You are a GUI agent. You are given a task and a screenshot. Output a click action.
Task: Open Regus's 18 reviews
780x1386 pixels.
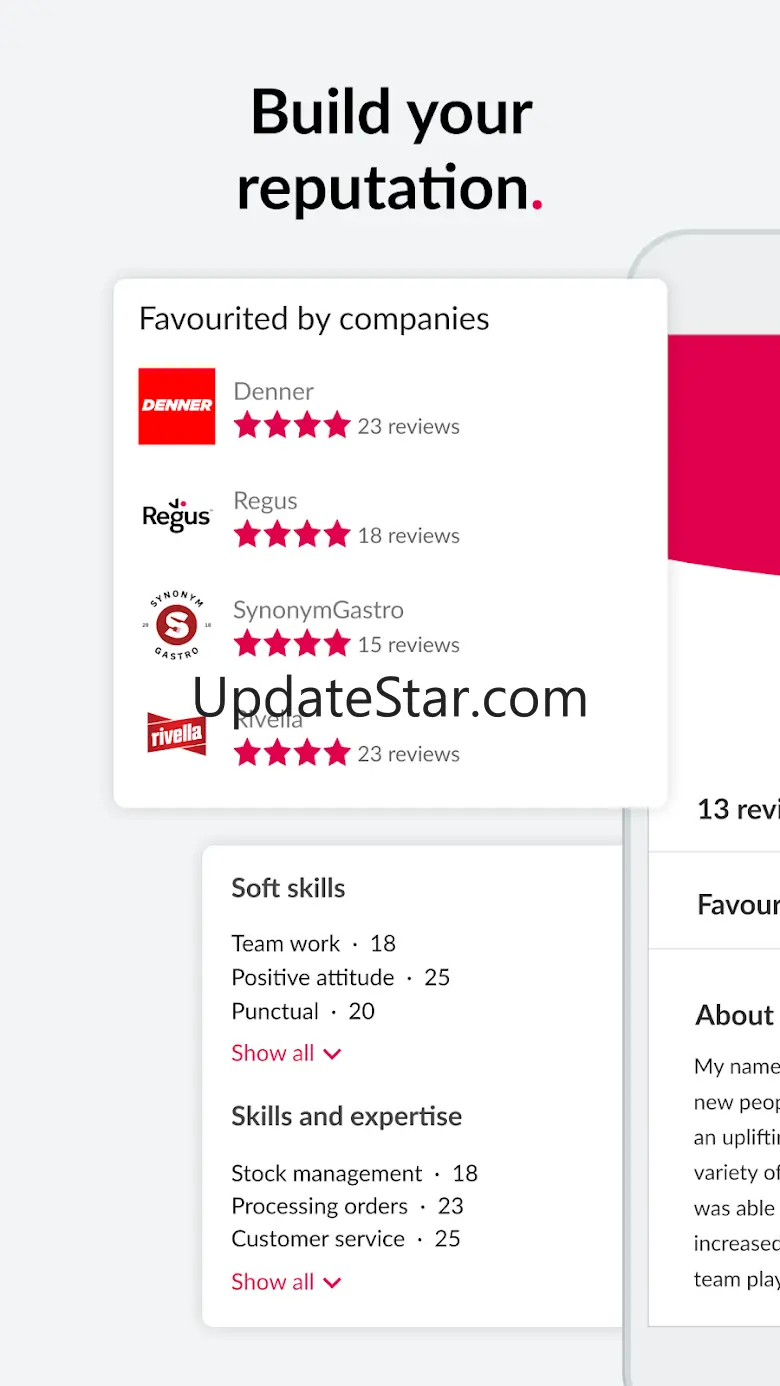tap(409, 535)
